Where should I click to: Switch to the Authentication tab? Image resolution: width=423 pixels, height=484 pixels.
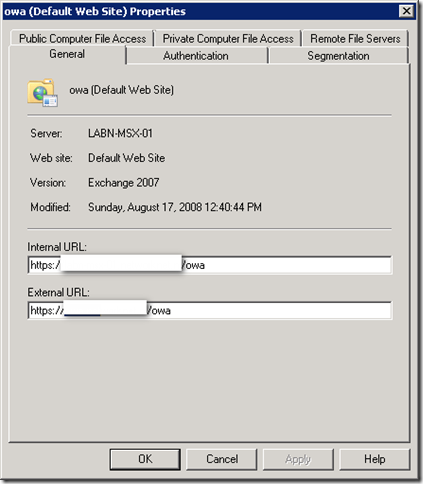(x=196, y=56)
